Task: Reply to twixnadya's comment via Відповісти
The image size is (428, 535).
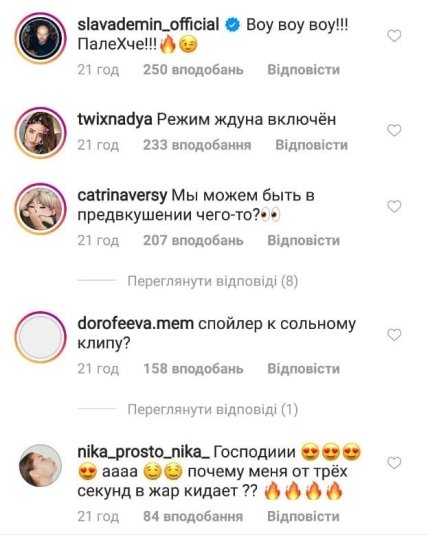Action: [312, 145]
